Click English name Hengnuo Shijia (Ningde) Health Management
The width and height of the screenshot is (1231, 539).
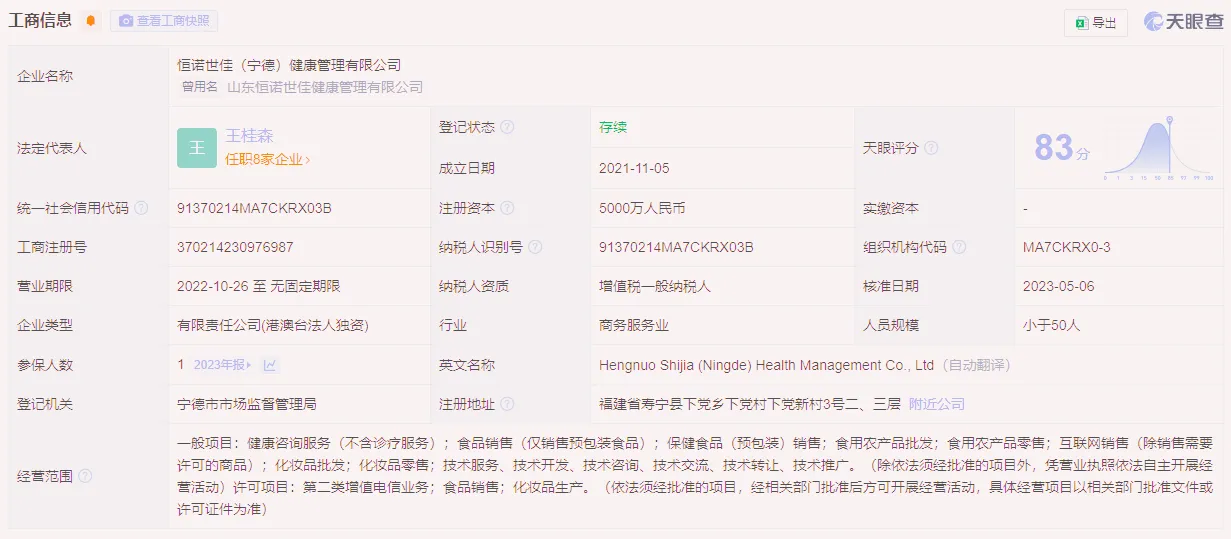766,365
